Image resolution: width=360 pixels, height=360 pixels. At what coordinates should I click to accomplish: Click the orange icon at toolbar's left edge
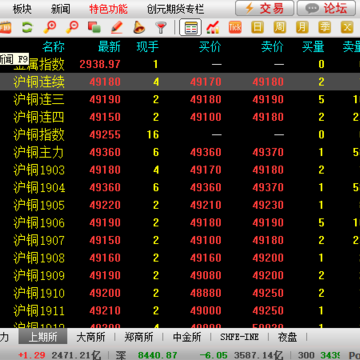(x=6, y=27)
